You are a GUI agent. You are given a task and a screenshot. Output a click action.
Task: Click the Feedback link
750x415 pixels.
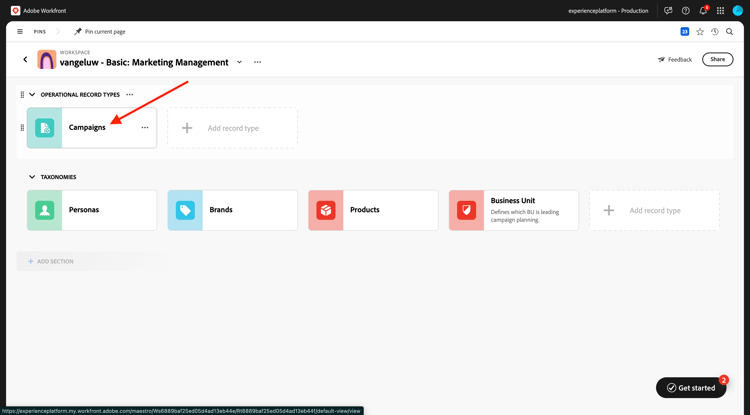(x=675, y=59)
